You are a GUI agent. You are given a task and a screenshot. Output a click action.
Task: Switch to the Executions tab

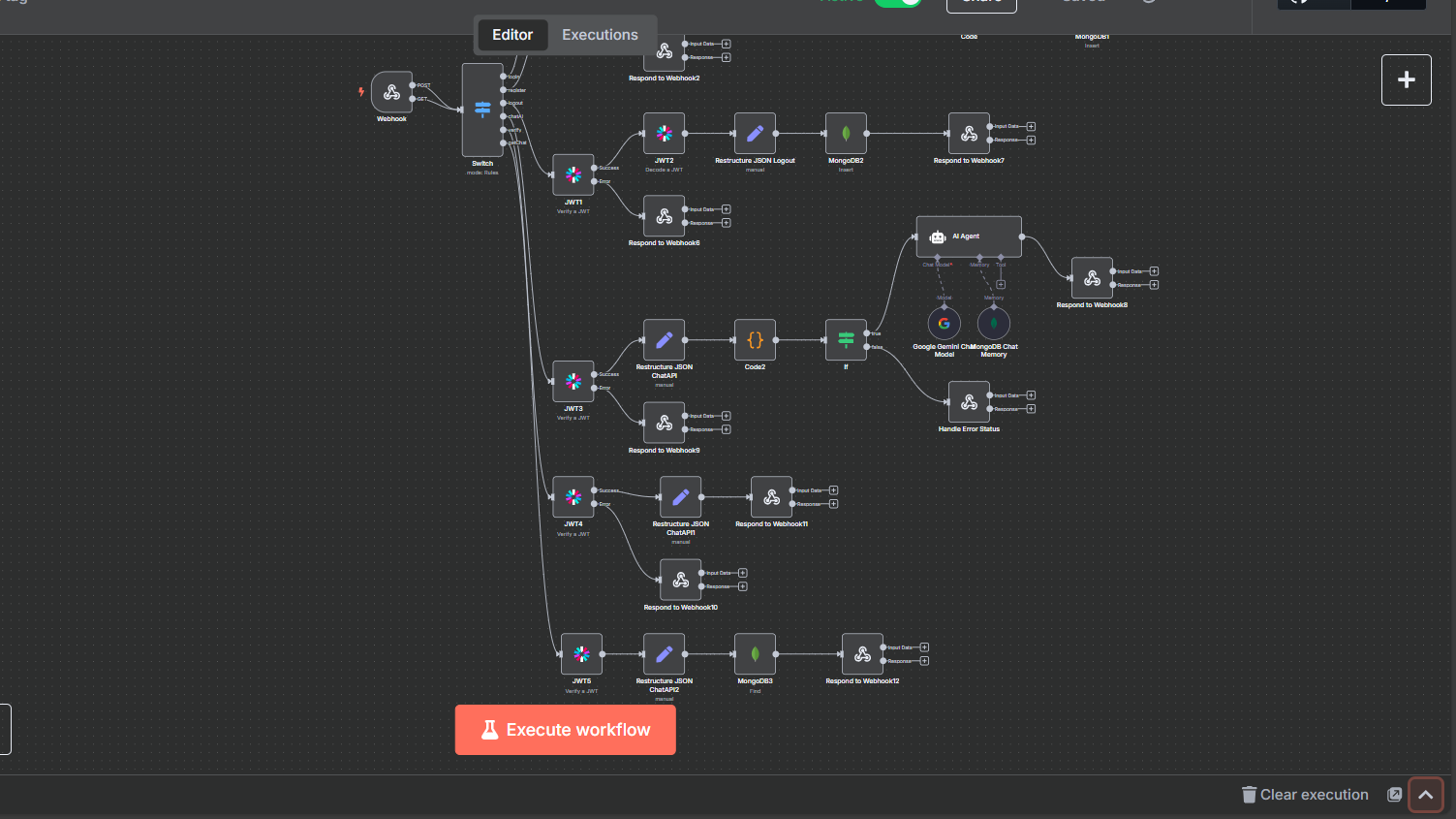(600, 35)
